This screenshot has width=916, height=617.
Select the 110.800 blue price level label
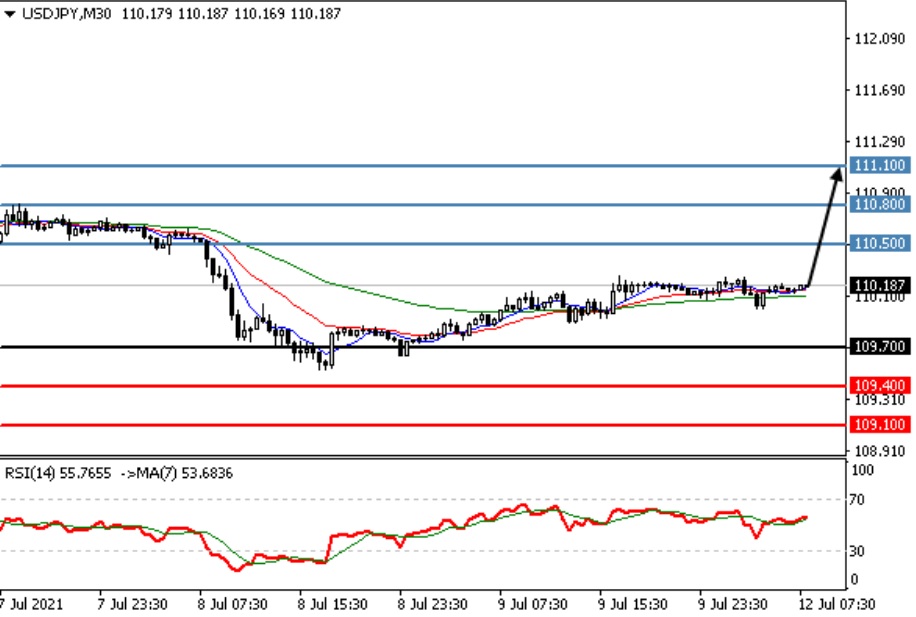click(x=879, y=204)
